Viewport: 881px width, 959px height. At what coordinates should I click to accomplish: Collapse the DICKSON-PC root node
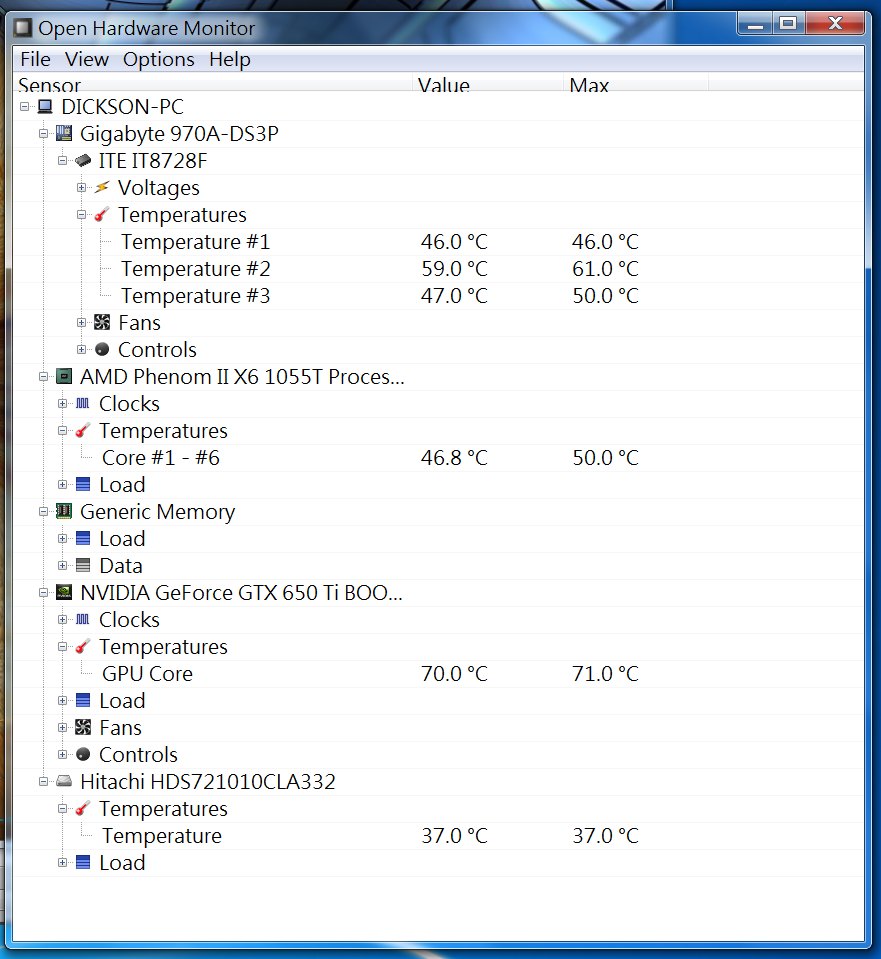pyautogui.click(x=24, y=106)
